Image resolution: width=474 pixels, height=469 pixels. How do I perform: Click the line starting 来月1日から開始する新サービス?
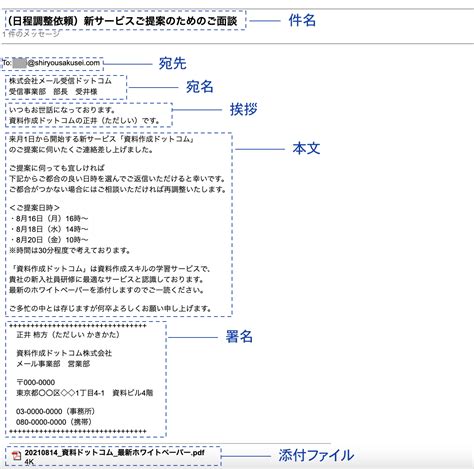point(102,139)
